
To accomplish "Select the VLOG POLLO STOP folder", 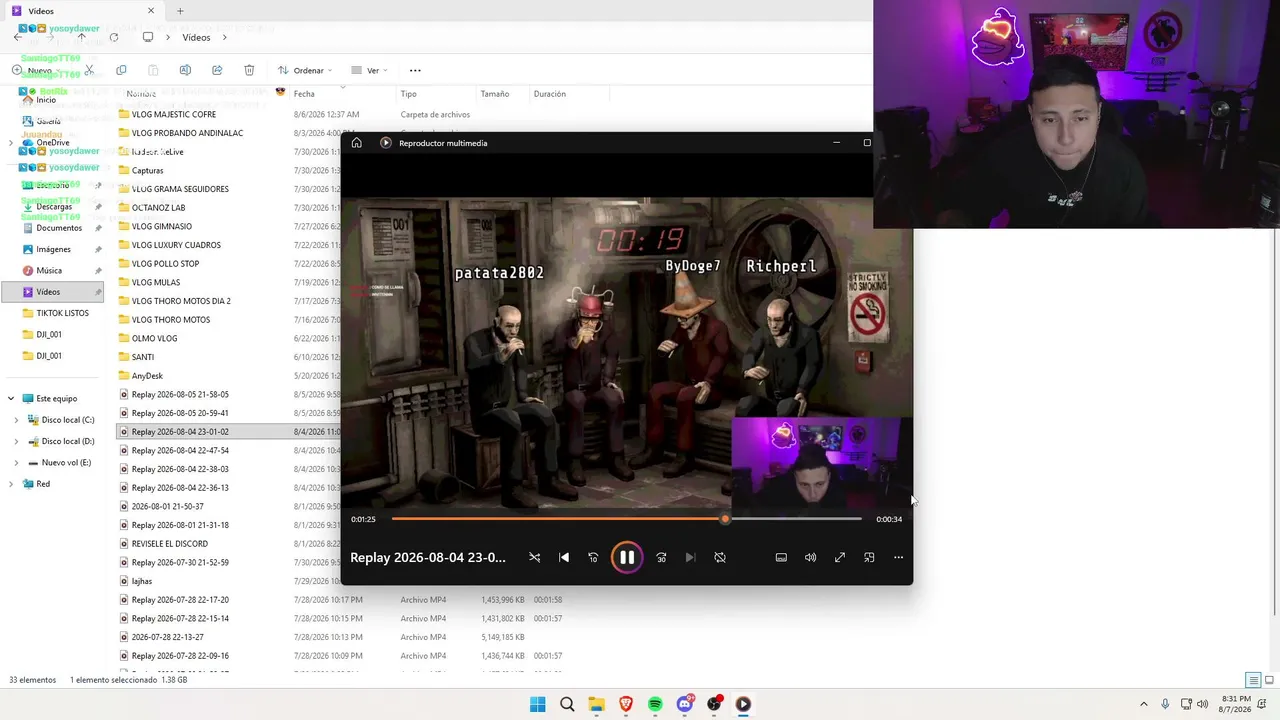I will (x=165, y=264).
